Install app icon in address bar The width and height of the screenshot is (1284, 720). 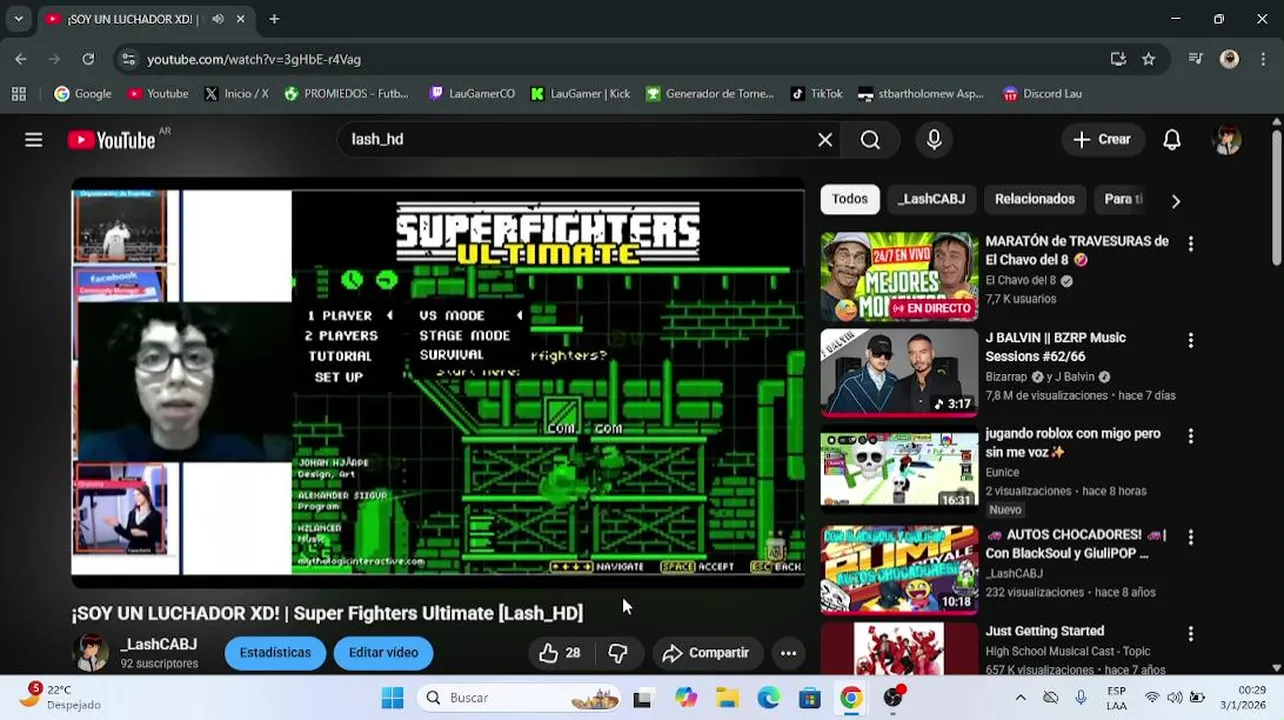[x=1118, y=59]
